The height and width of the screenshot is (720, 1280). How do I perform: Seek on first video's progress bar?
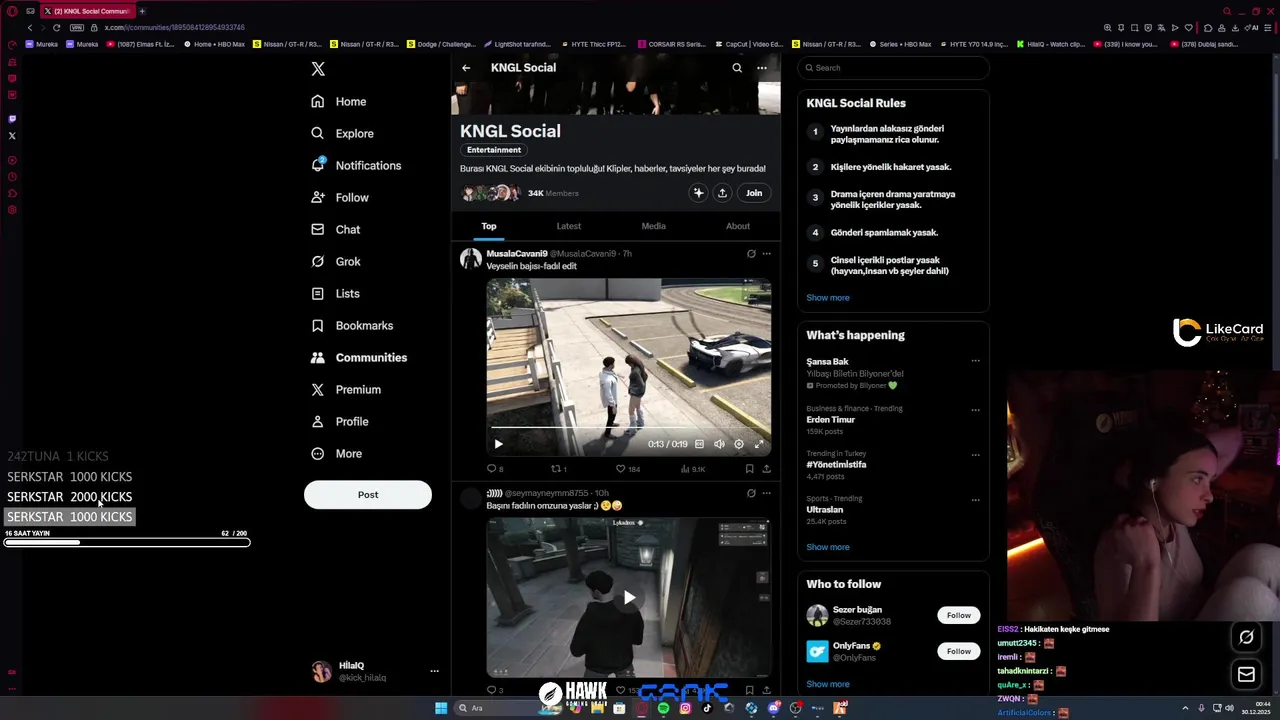(629, 428)
